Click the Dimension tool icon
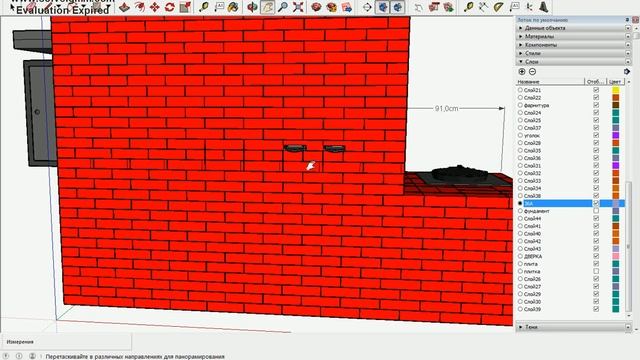 [x=484, y=7]
